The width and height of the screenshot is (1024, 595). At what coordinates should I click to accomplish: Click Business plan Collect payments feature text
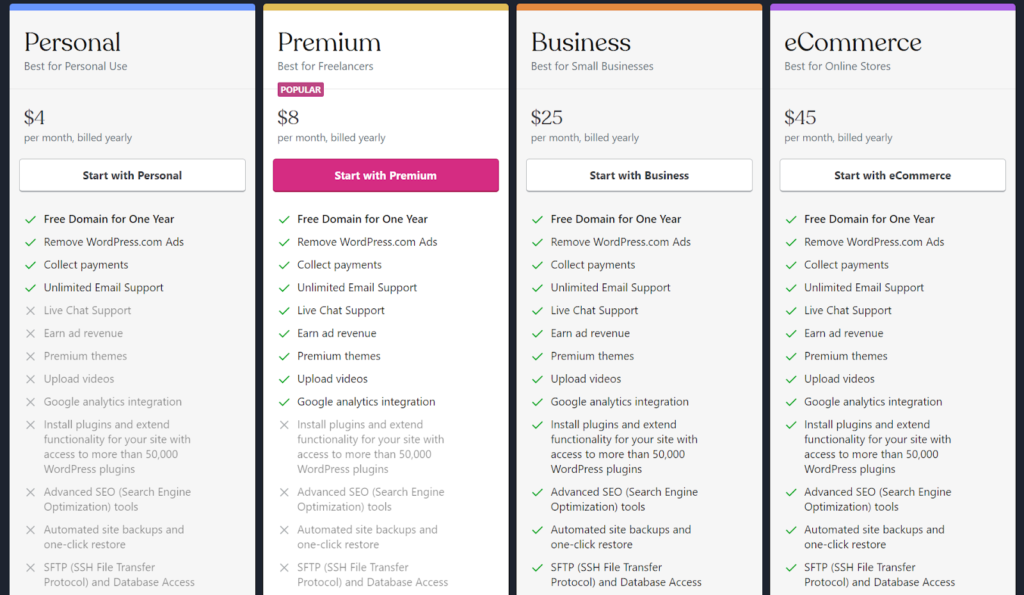592,265
